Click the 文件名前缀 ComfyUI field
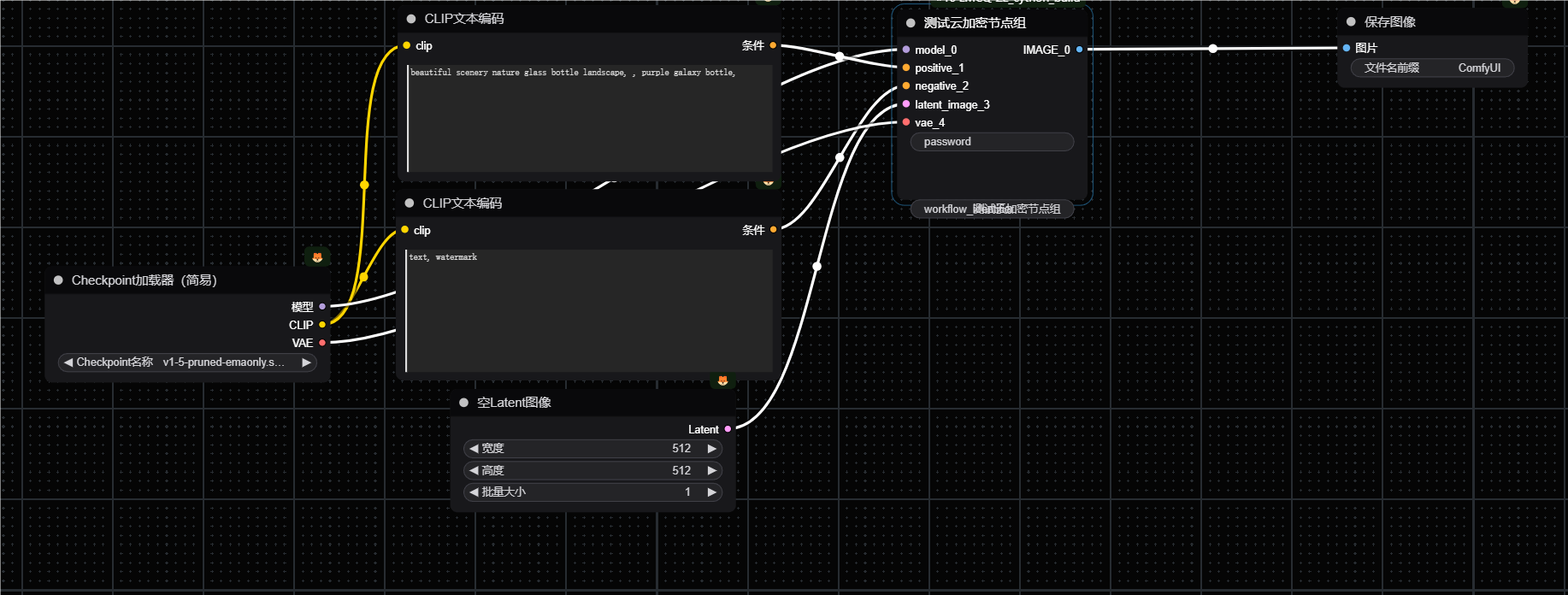Screen dimensions: 1568x595 [x=1433, y=68]
